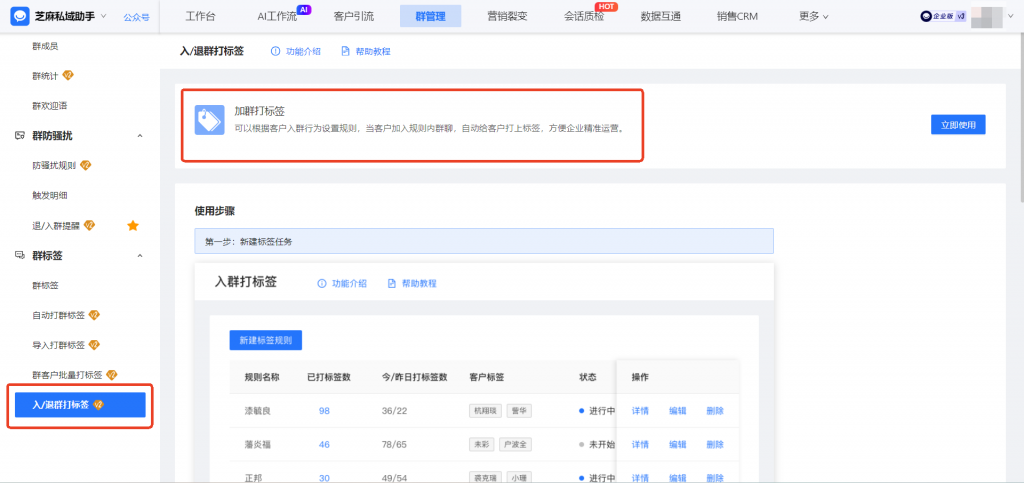
Task: Click 删除 for the 漆毓良 row
Action: point(715,411)
